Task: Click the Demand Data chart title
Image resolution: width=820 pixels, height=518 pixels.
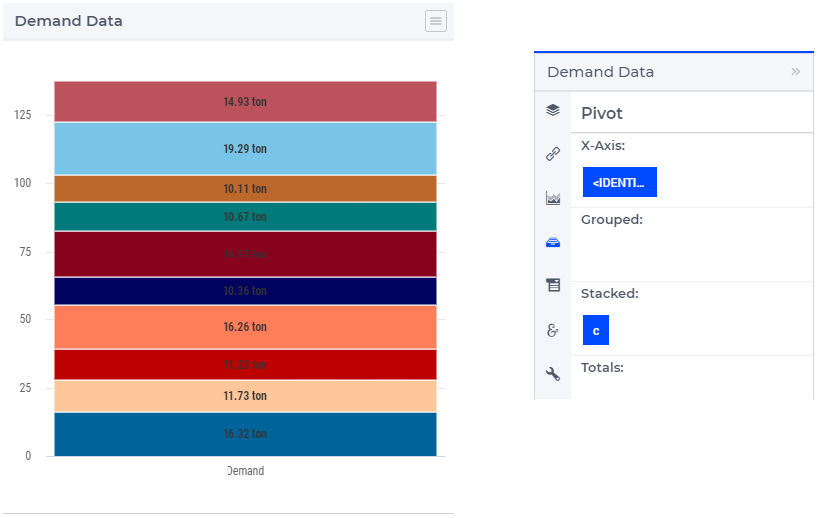Action: [x=69, y=21]
